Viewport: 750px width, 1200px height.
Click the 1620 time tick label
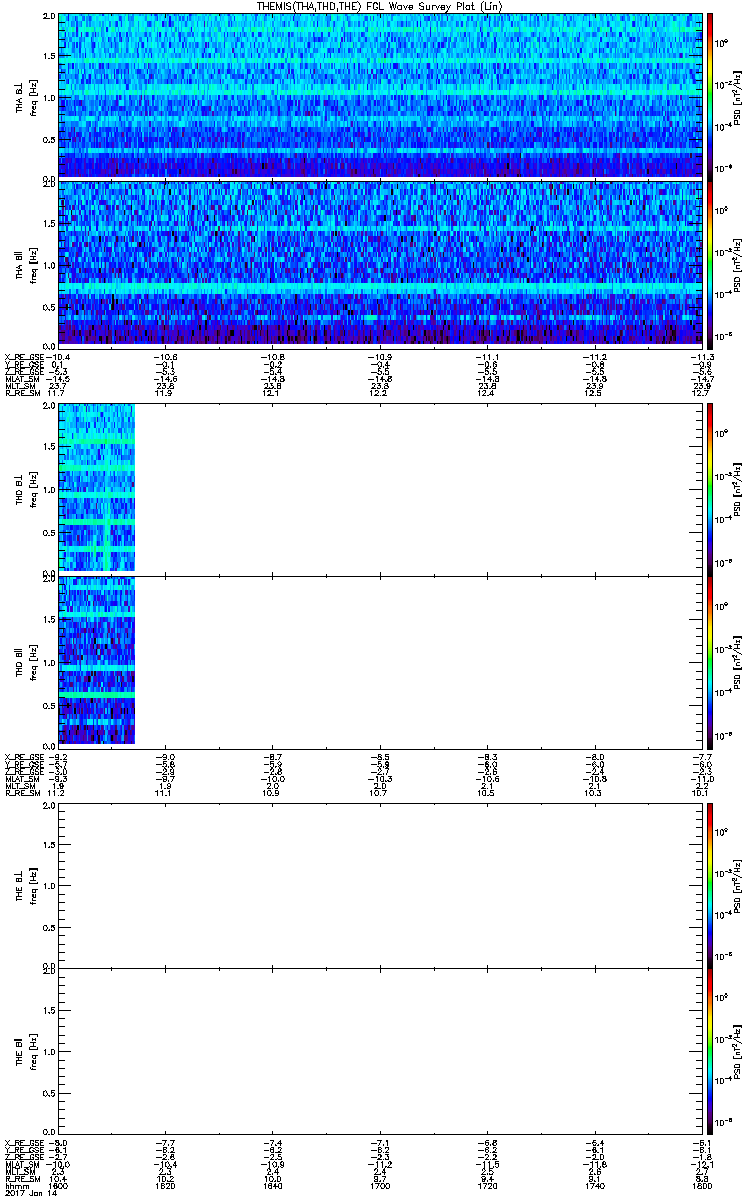[165, 1186]
